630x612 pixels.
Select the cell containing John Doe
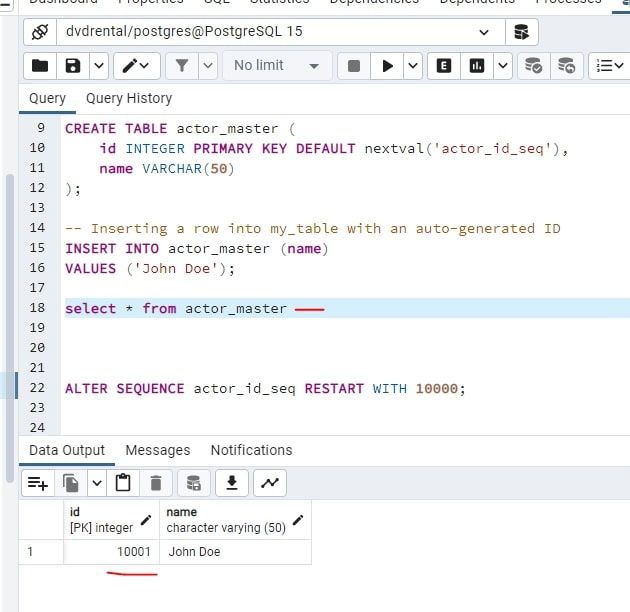tap(235, 552)
